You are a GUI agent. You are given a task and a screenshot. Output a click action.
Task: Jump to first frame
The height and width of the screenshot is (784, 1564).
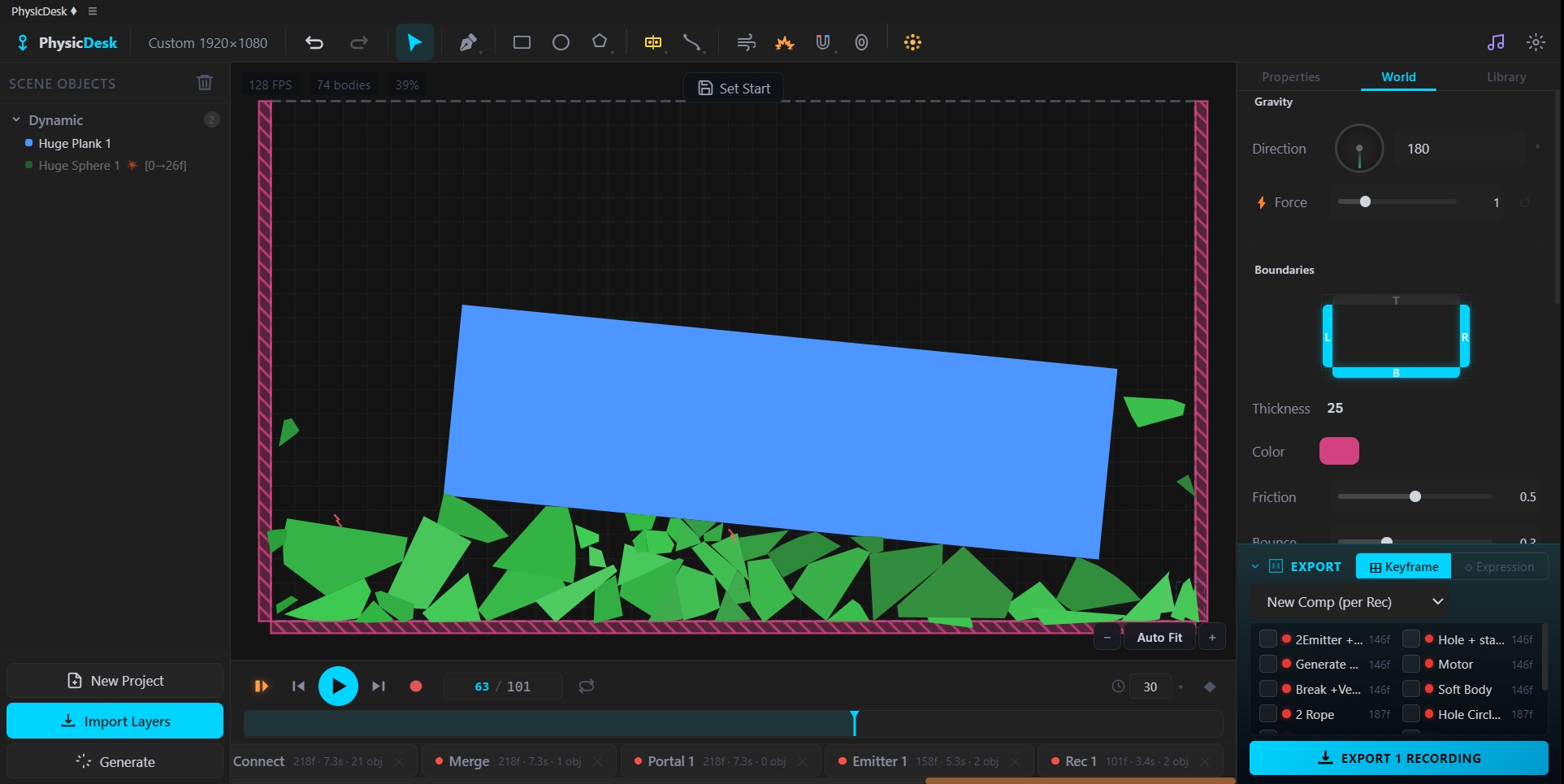click(x=298, y=687)
